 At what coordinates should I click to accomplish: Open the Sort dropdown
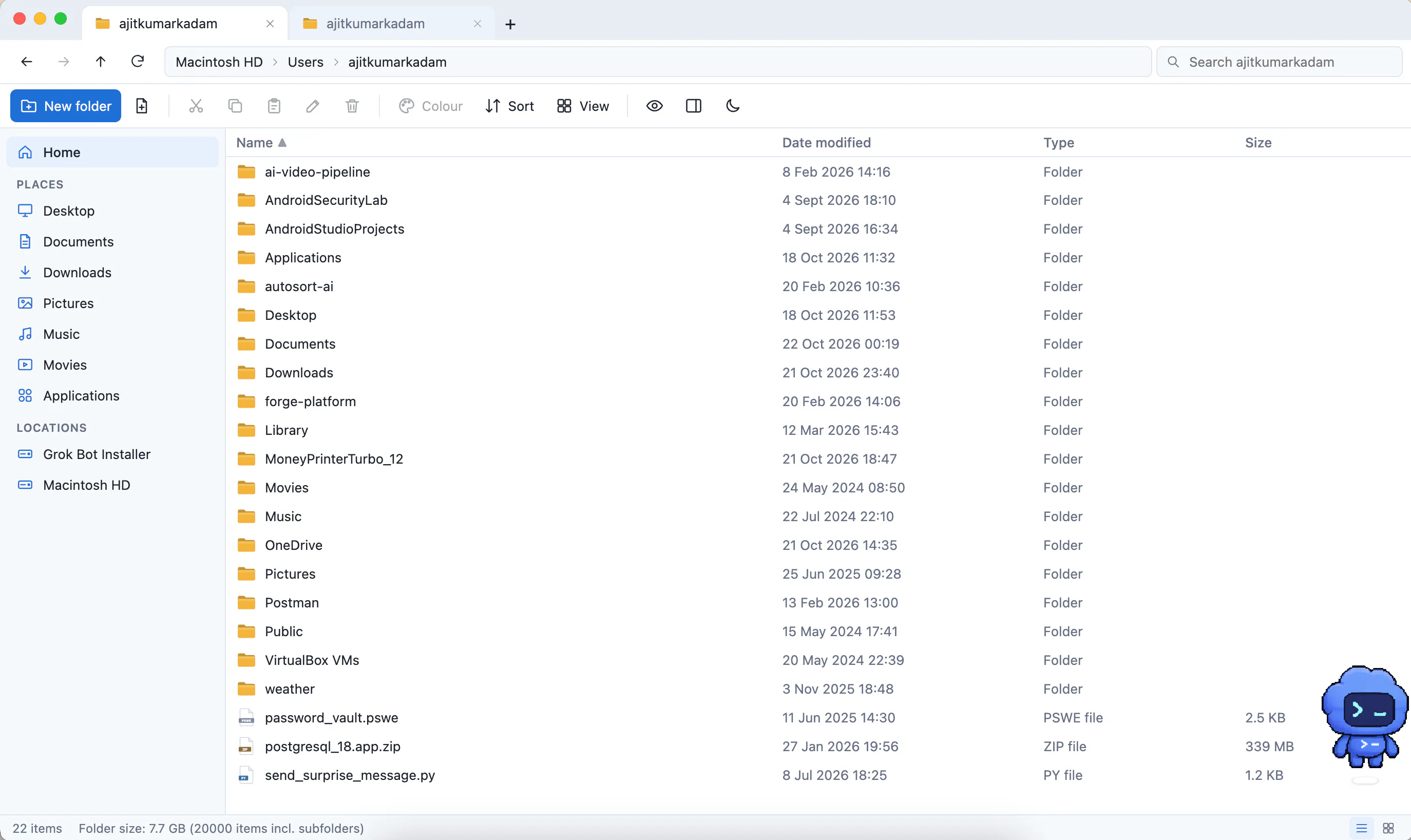[x=509, y=106]
